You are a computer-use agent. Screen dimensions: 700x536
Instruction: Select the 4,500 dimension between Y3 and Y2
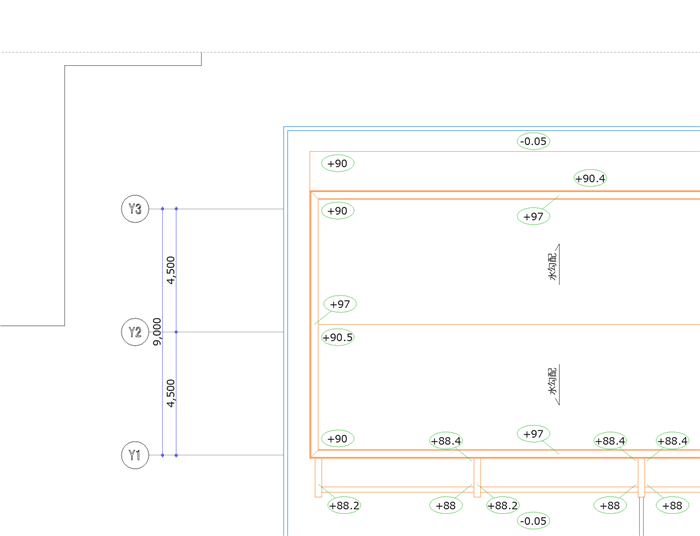[x=171, y=270]
